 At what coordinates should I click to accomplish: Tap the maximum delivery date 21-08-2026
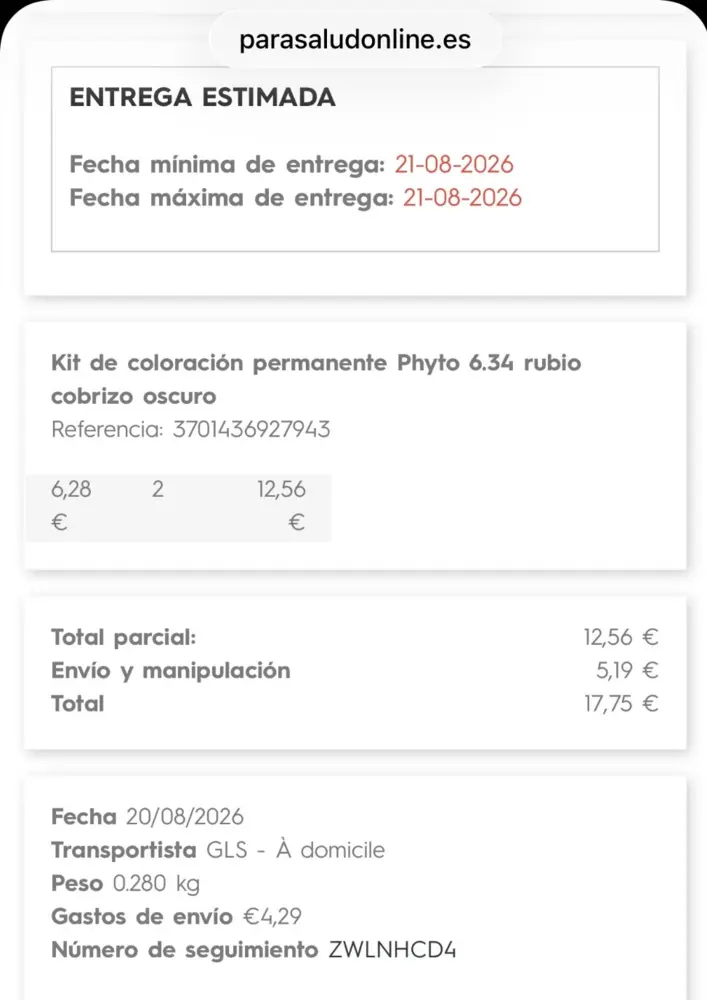coord(462,198)
